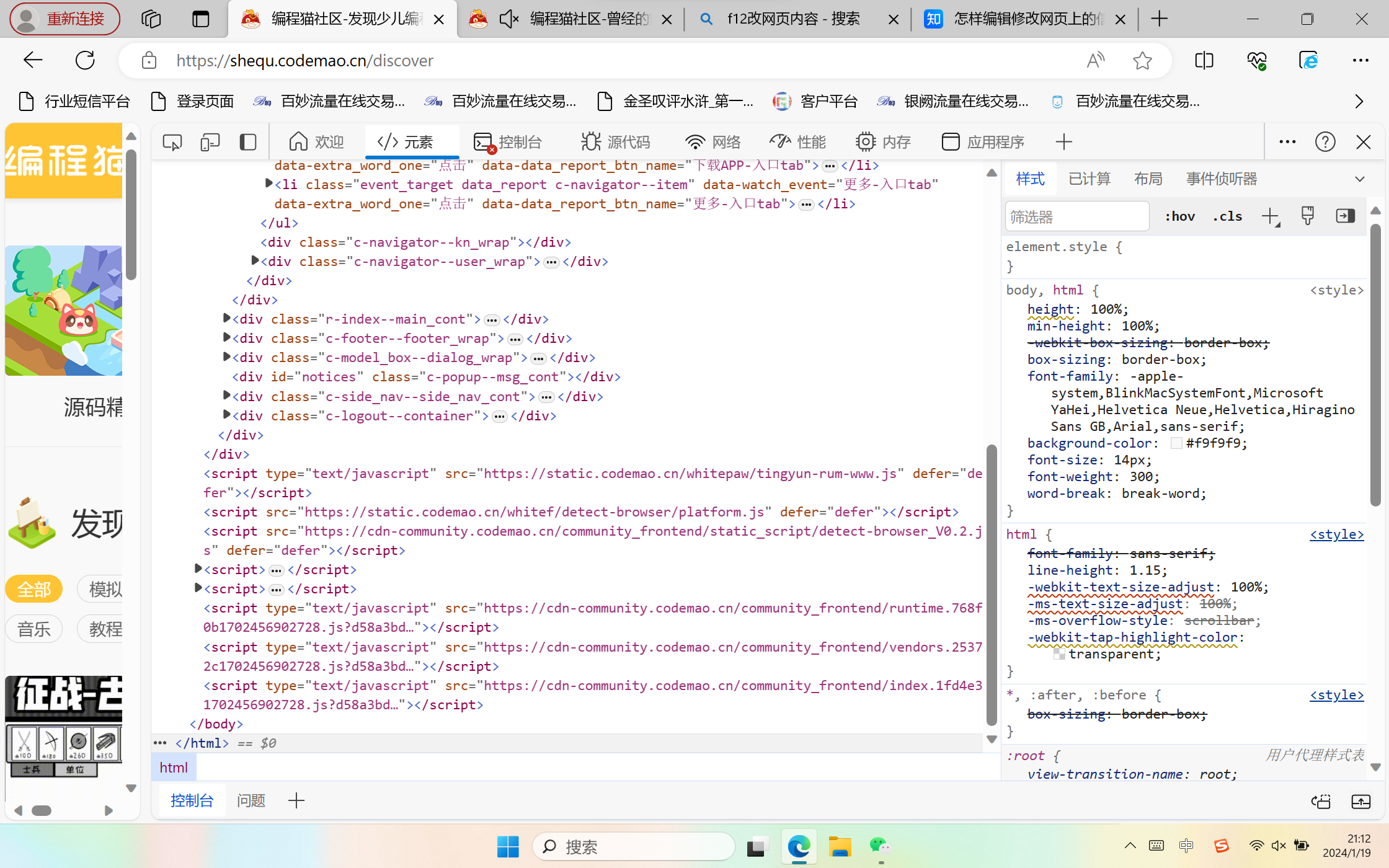The image size is (1389, 868).
Task: Open Browser Essentials heart icon
Action: pyautogui.click(x=1257, y=60)
